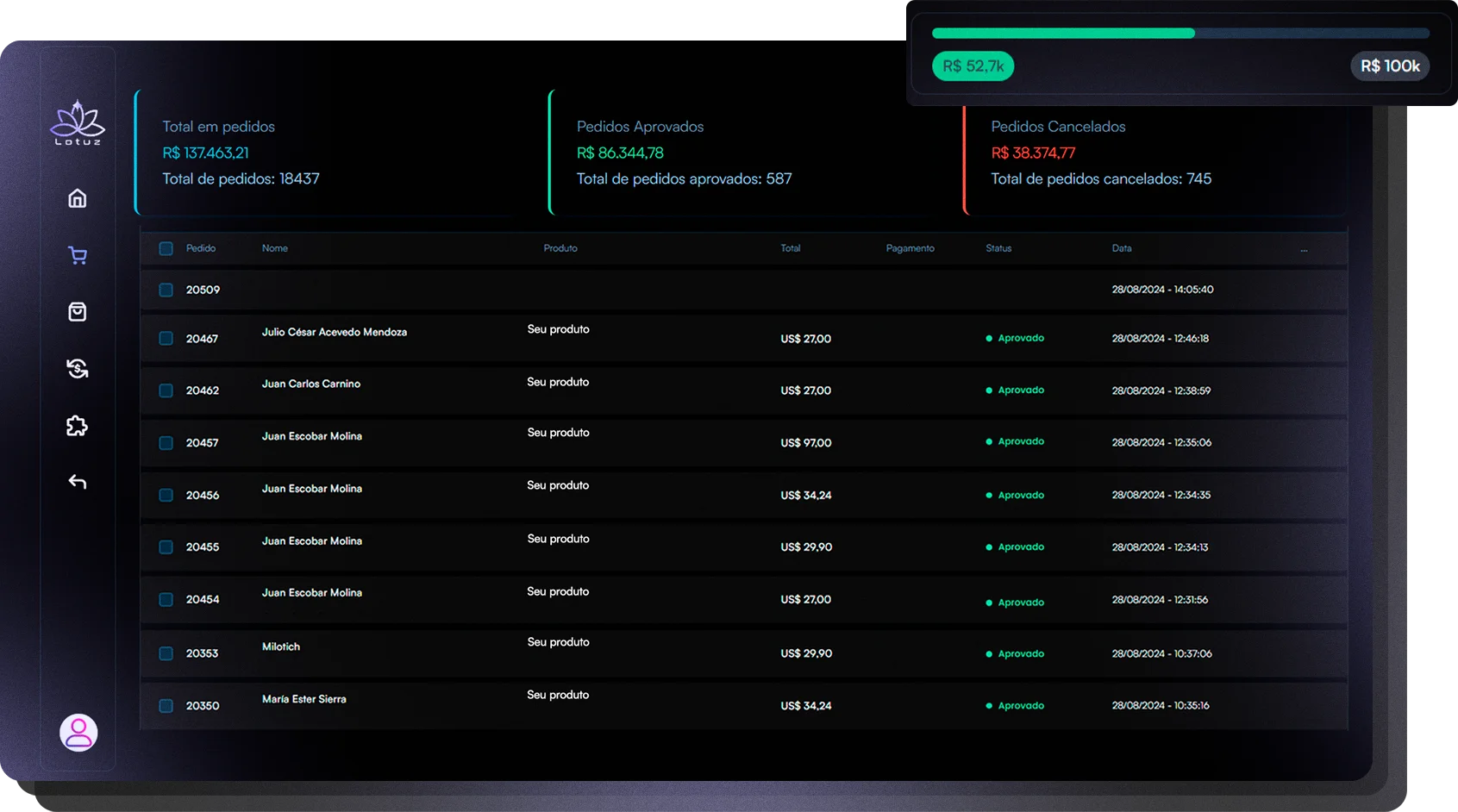Click the green revenue goal progress bar
Viewport: 1458px width, 812px height.
pos(1063,34)
